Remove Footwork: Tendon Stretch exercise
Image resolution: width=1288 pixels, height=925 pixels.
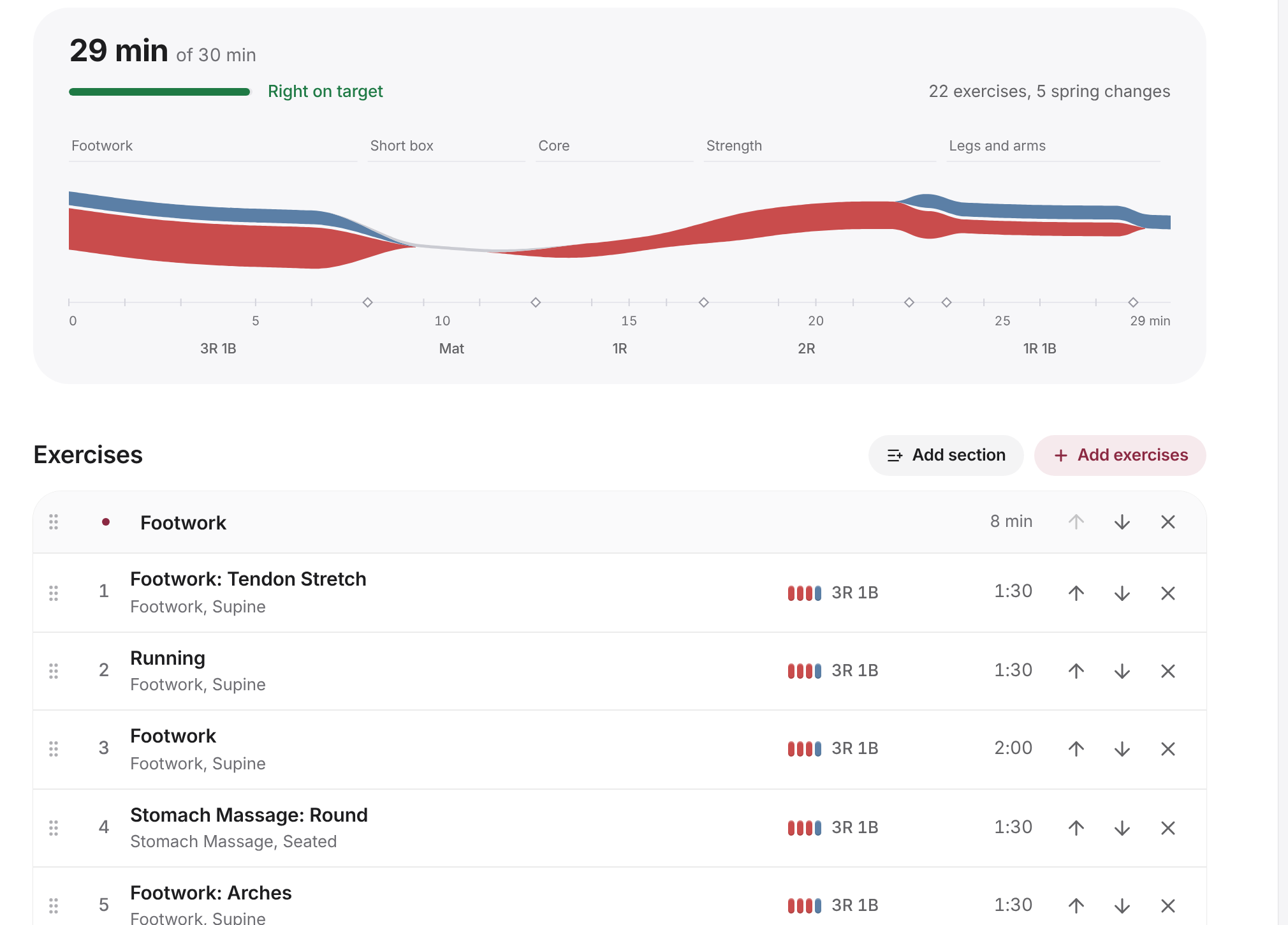click(x=1168, y=593)
